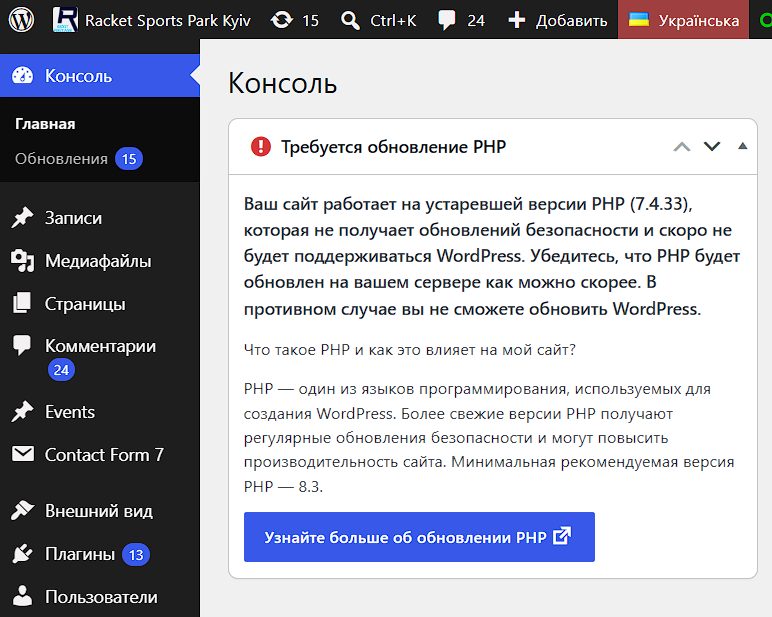
Task: Open the updates refresh icon showing 15
Action: 282,20
